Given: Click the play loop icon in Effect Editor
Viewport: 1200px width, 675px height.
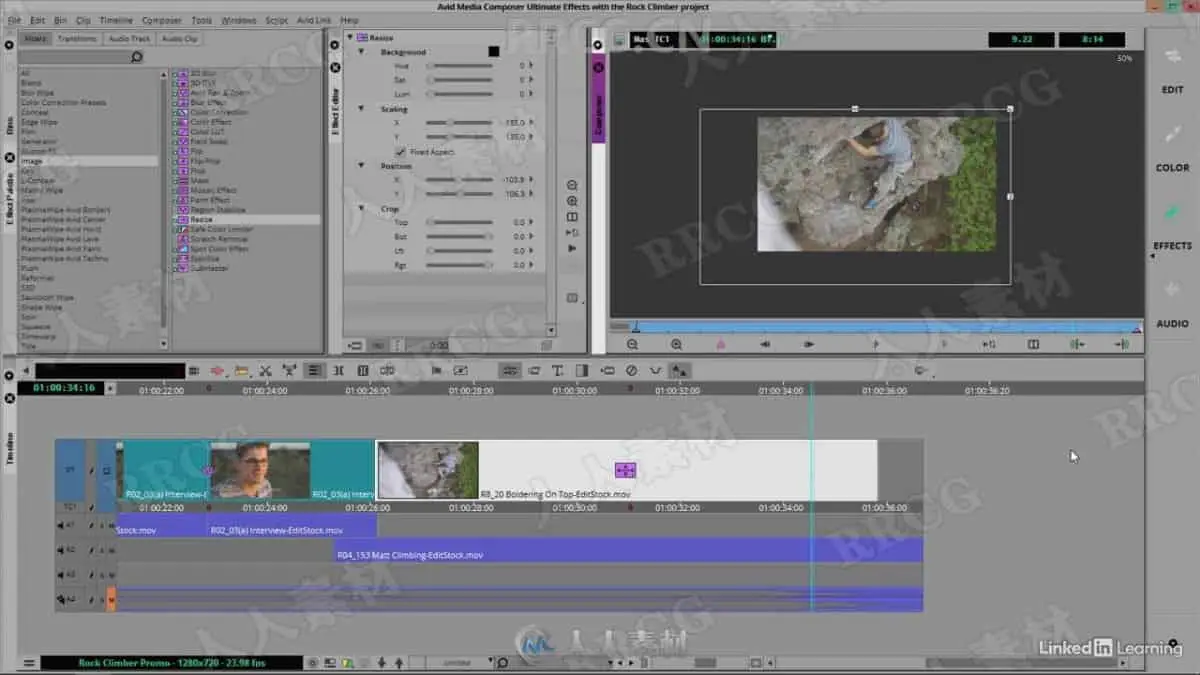Looking at the screenshot, I should (x=572, y=232).
